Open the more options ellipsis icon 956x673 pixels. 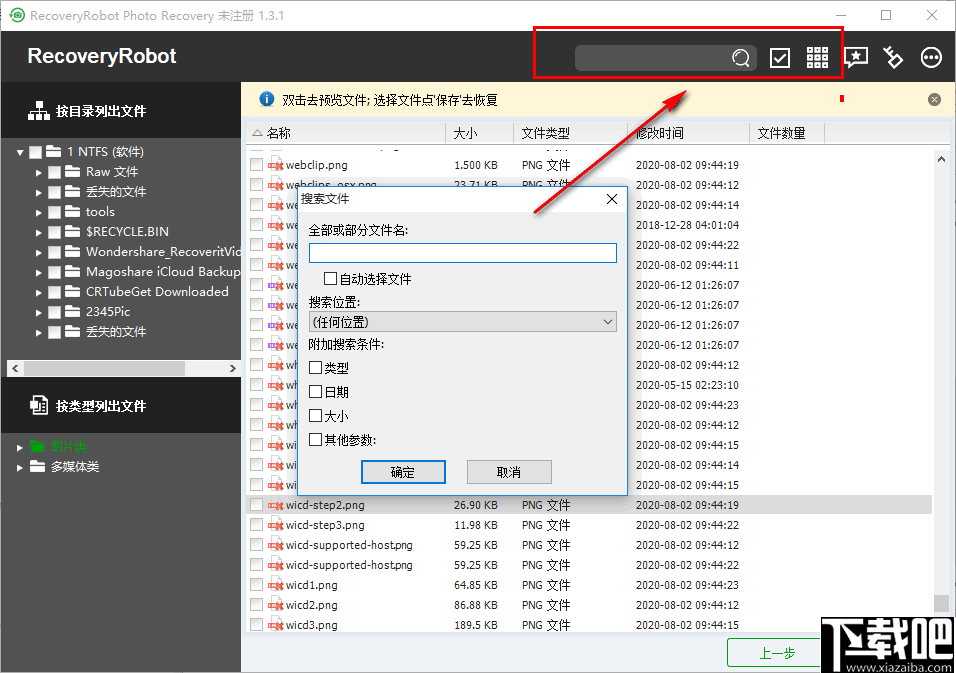pyautogui.click(x=931, y=58)
